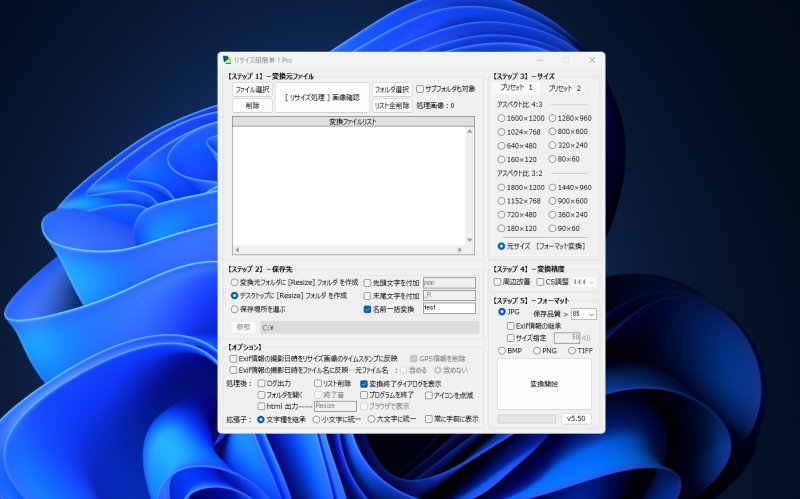Enable Exif timestamp reflection (タイムスタンプに反映) checkbox

(313, 359)
